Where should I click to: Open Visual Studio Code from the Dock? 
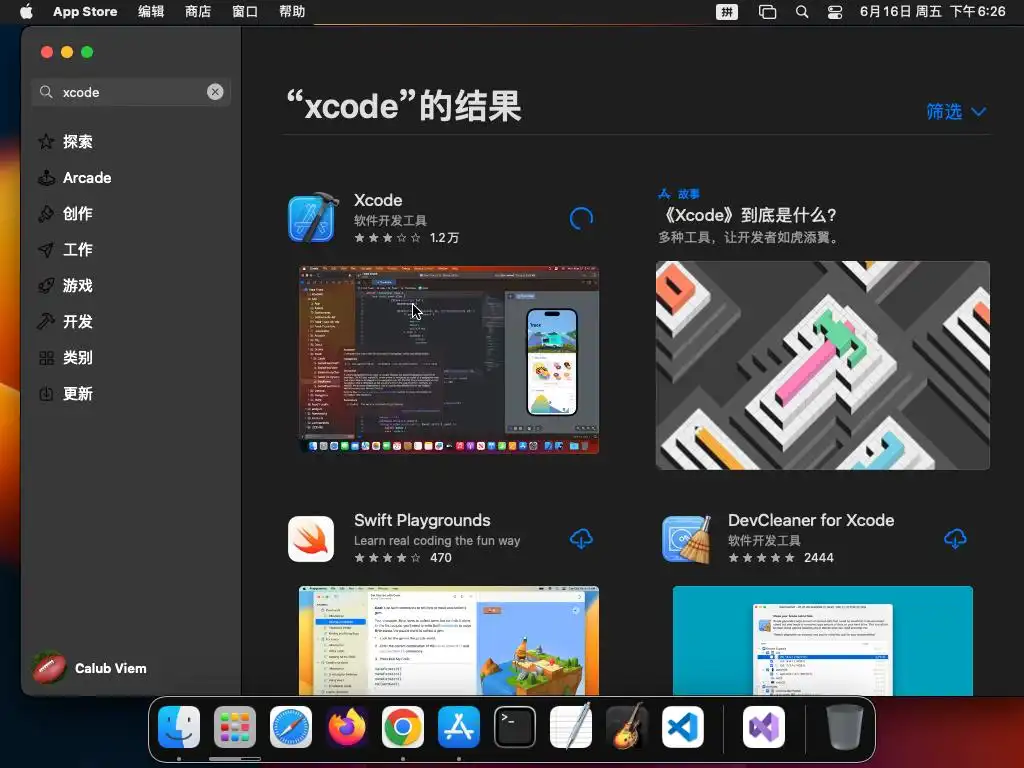click(683, 727)
